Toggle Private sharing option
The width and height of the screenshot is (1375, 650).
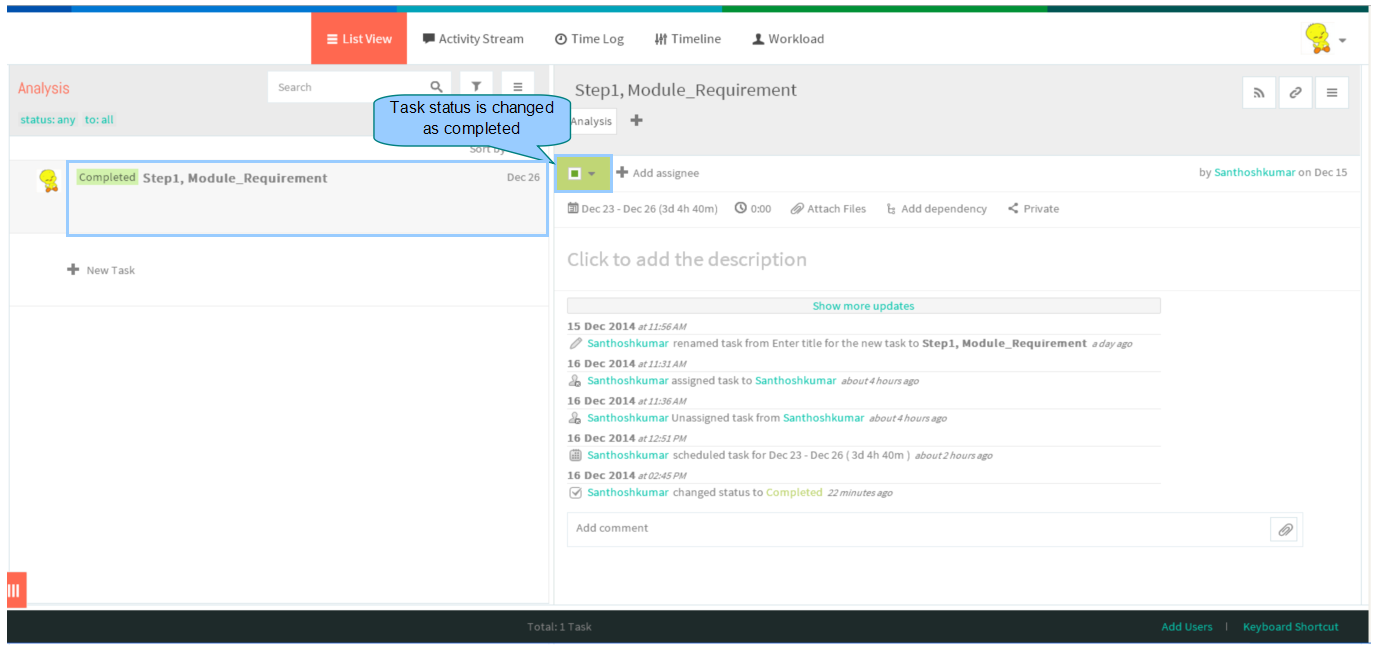tap(1033, 209)
